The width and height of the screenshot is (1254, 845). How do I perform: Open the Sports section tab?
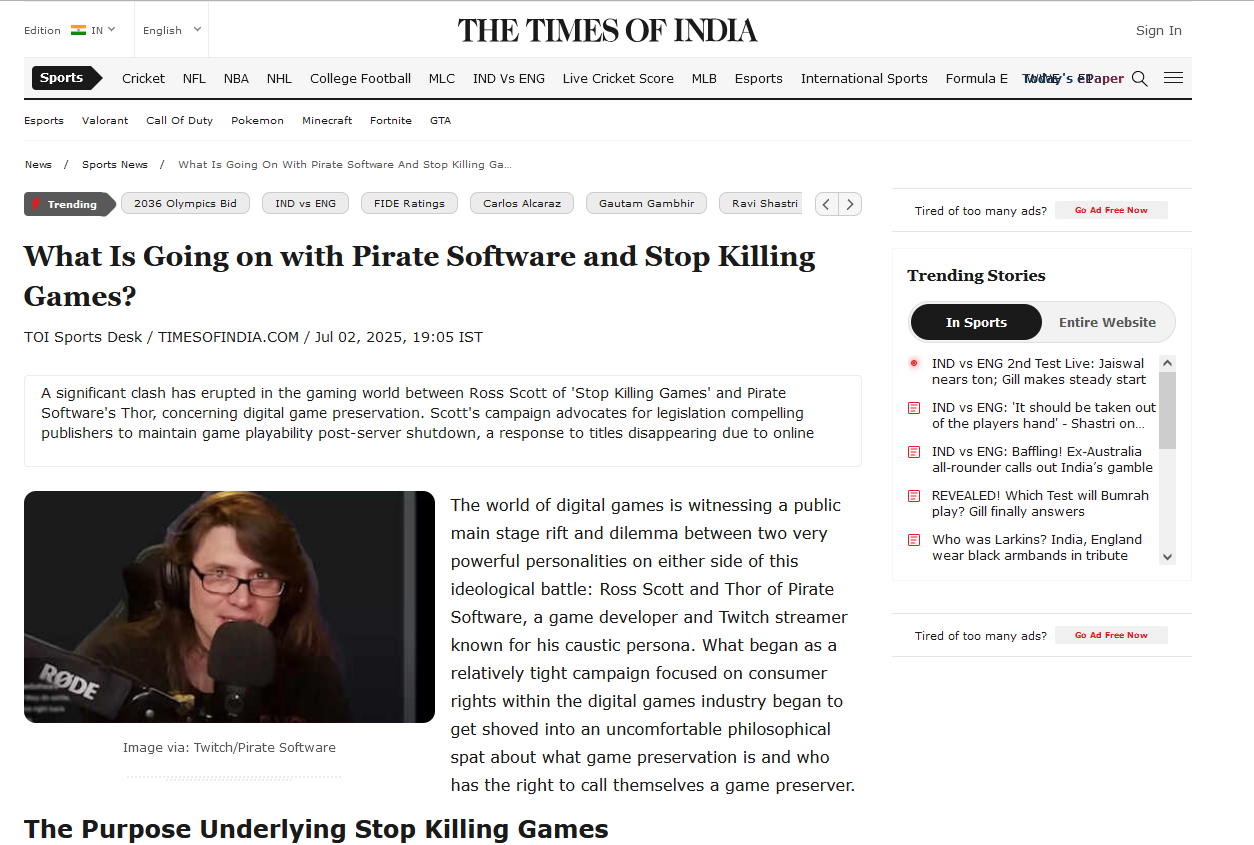click(66, 78)
